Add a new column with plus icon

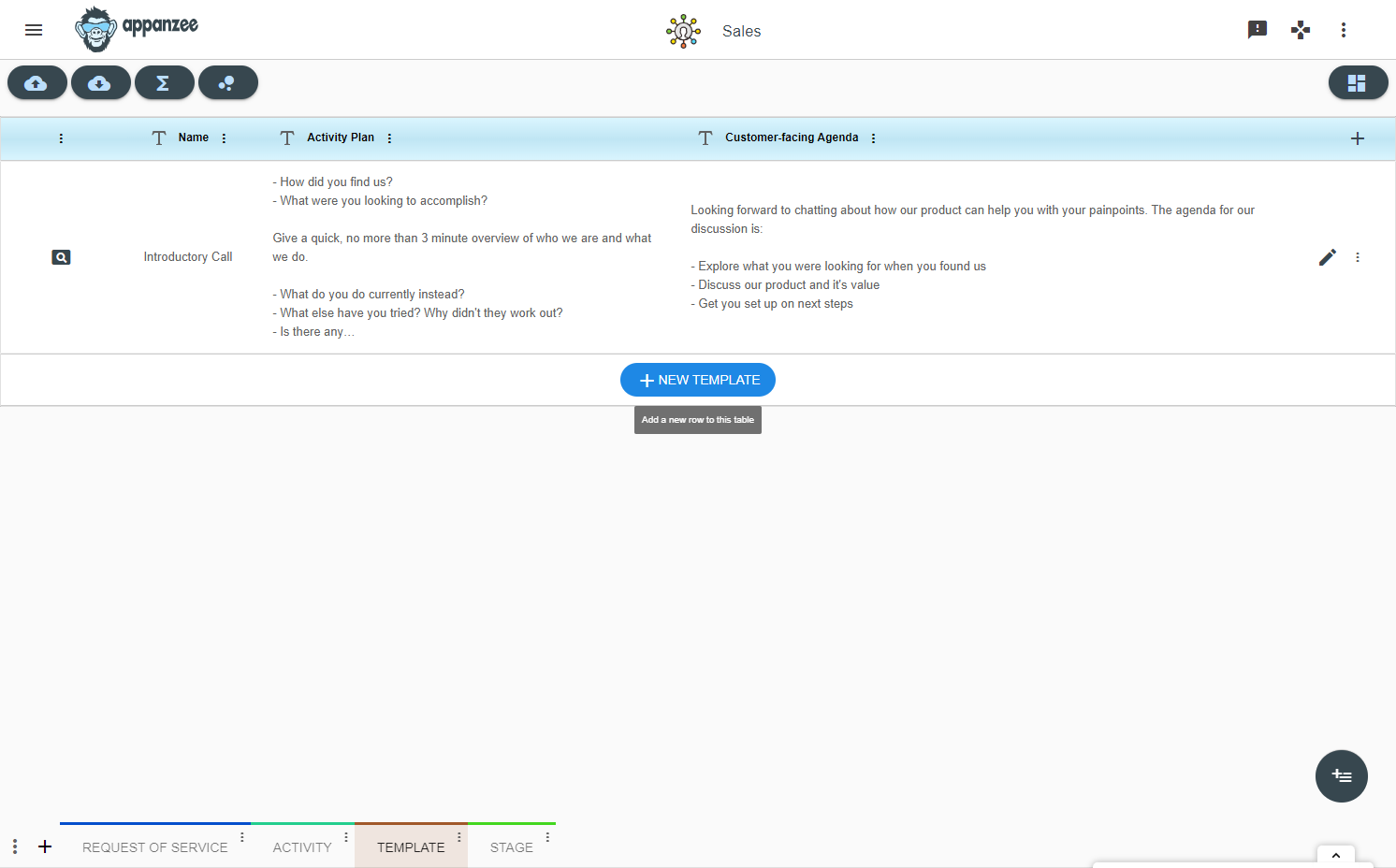1358,138
